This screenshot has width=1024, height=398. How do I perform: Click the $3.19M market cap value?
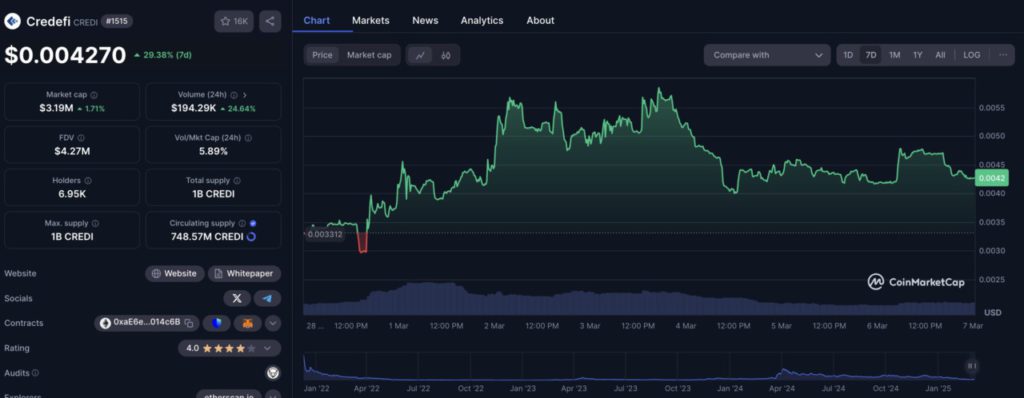[56, 108]
